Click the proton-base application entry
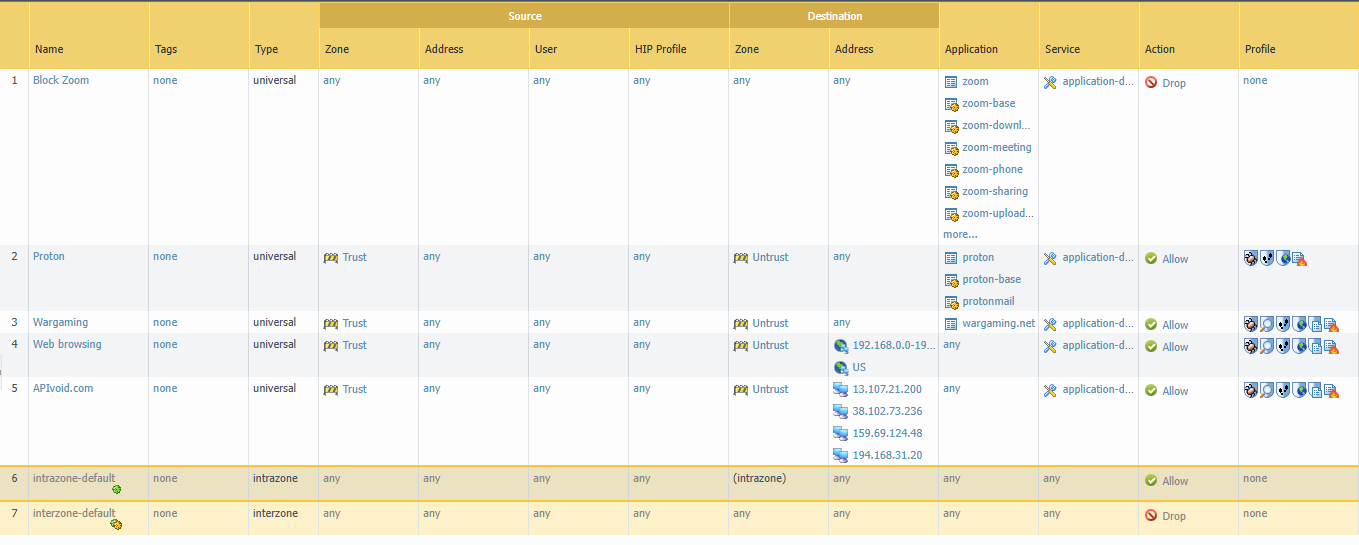The width and height of the screenshot is (1359, 545). point(992,279)
